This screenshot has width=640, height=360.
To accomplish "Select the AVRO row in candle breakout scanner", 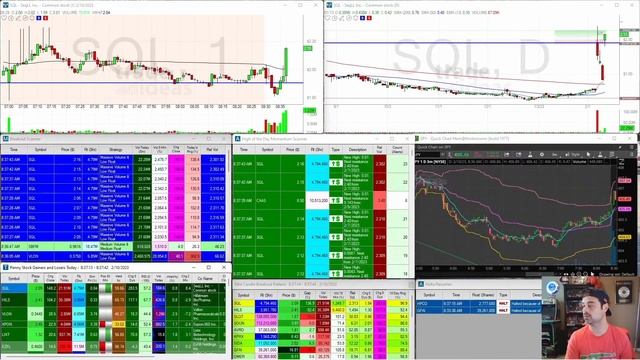I will click(x=322, y=329).
